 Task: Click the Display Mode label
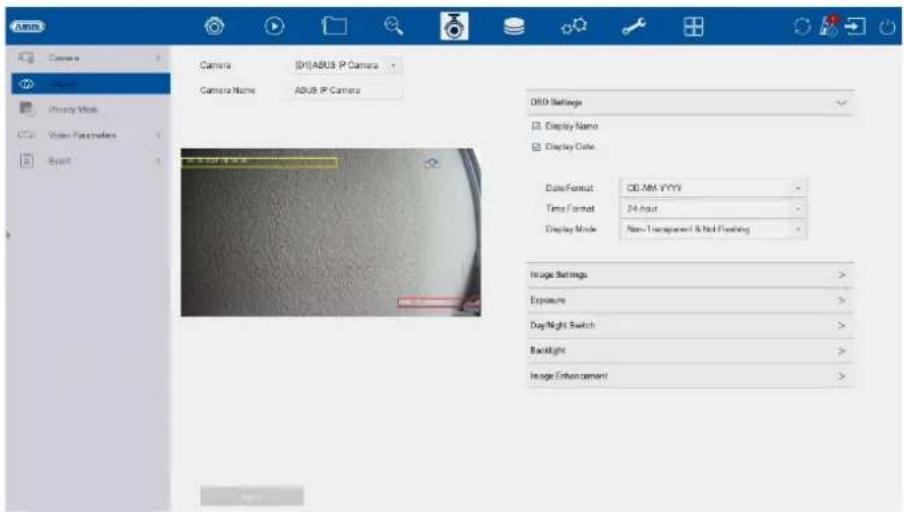tap(570, 229)
